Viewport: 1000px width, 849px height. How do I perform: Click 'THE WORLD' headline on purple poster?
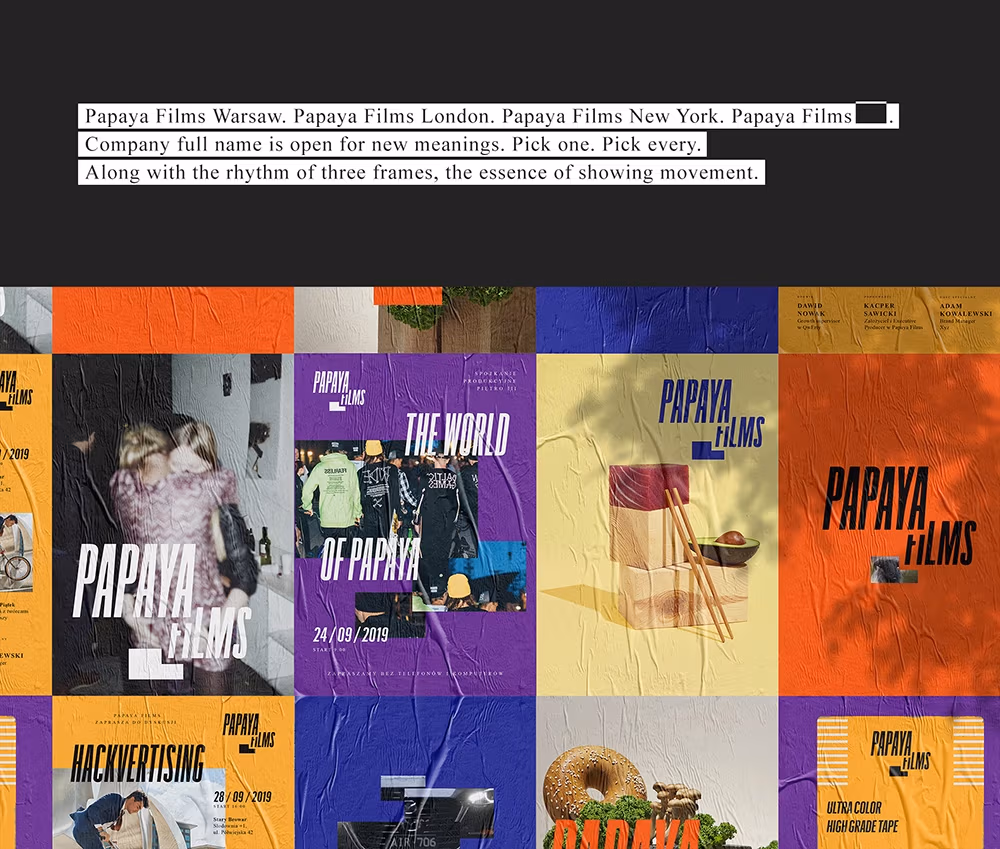457,434
